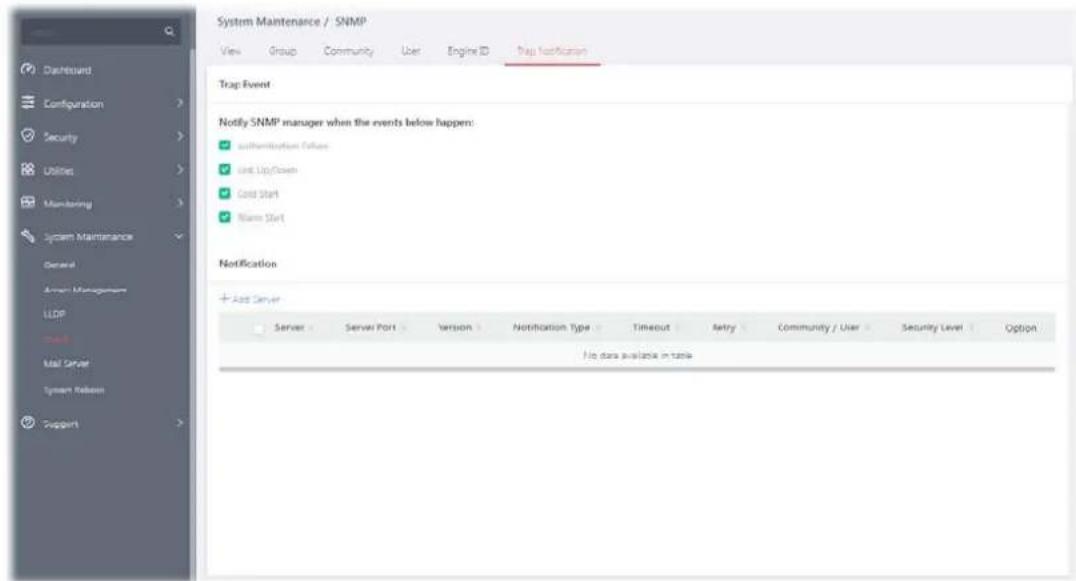
Task: Open the LLDP submenu item
Action: (x=54, y=314)
